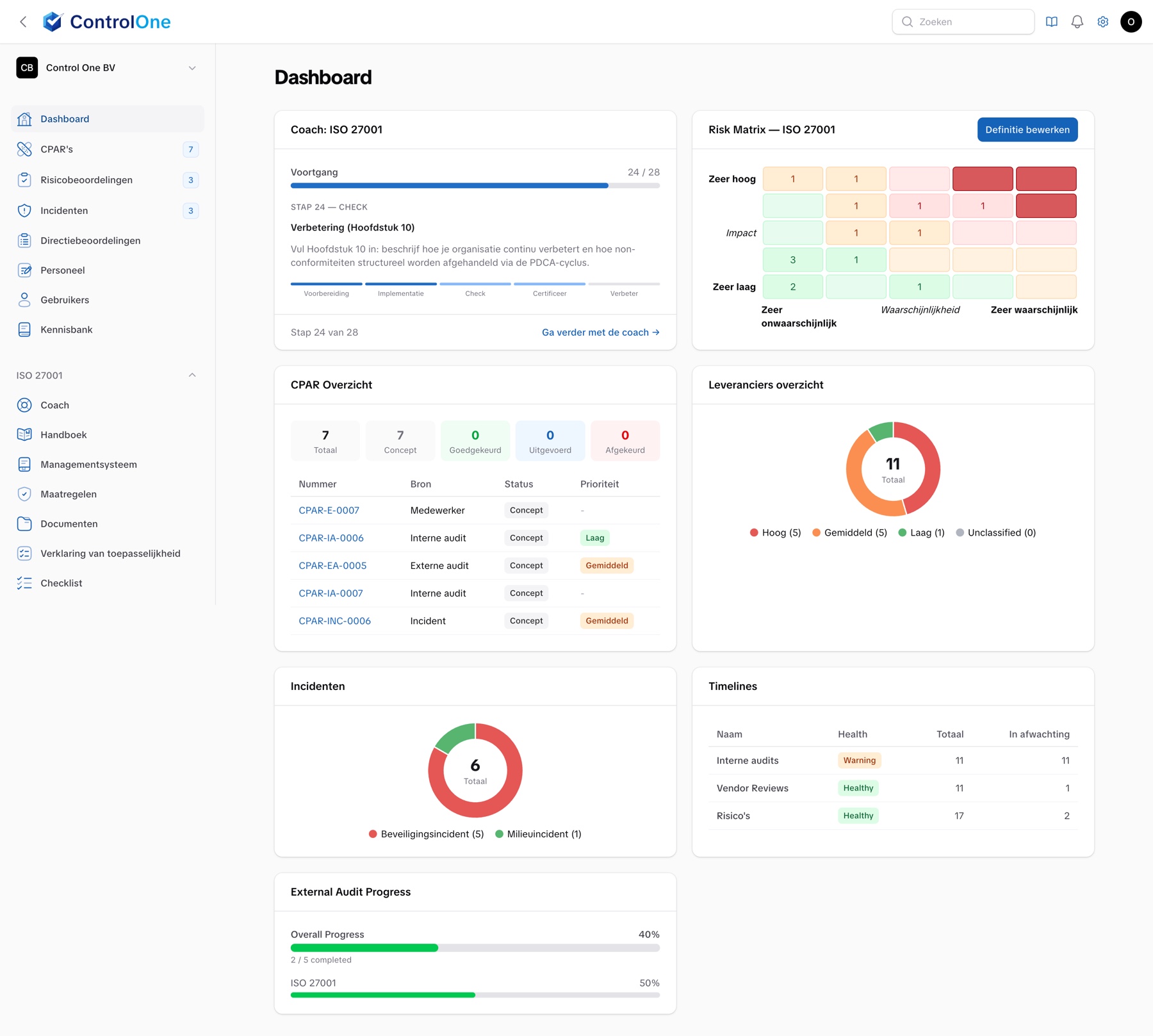
Task: Click the Concept 7 CPAR card
Action: pos(400,441)
